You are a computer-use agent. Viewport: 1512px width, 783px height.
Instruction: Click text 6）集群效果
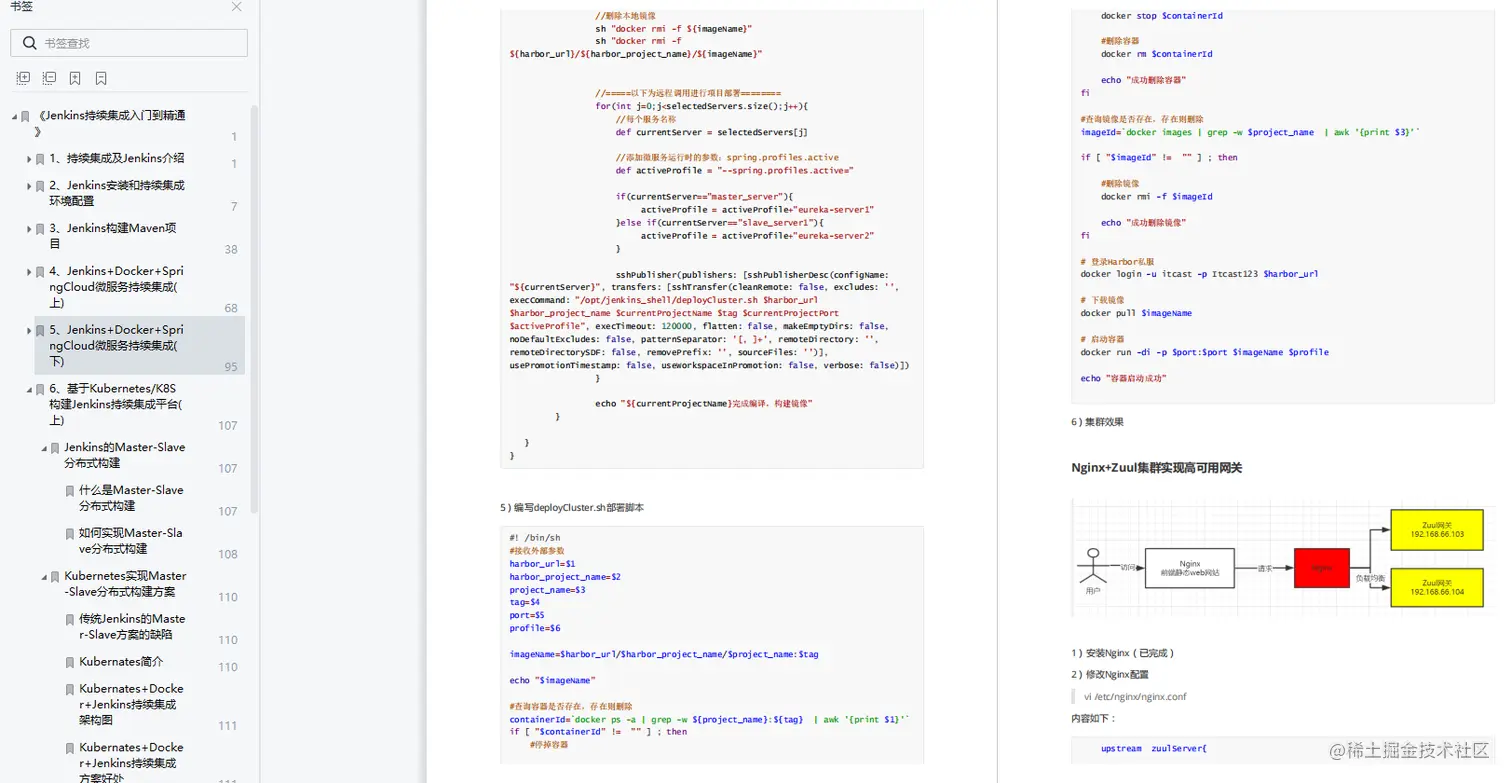point(1097,422)
